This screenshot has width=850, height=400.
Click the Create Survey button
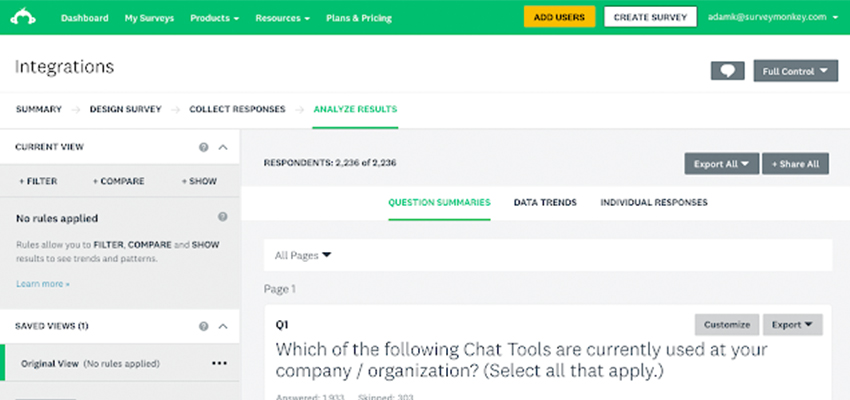click(651, 17)
